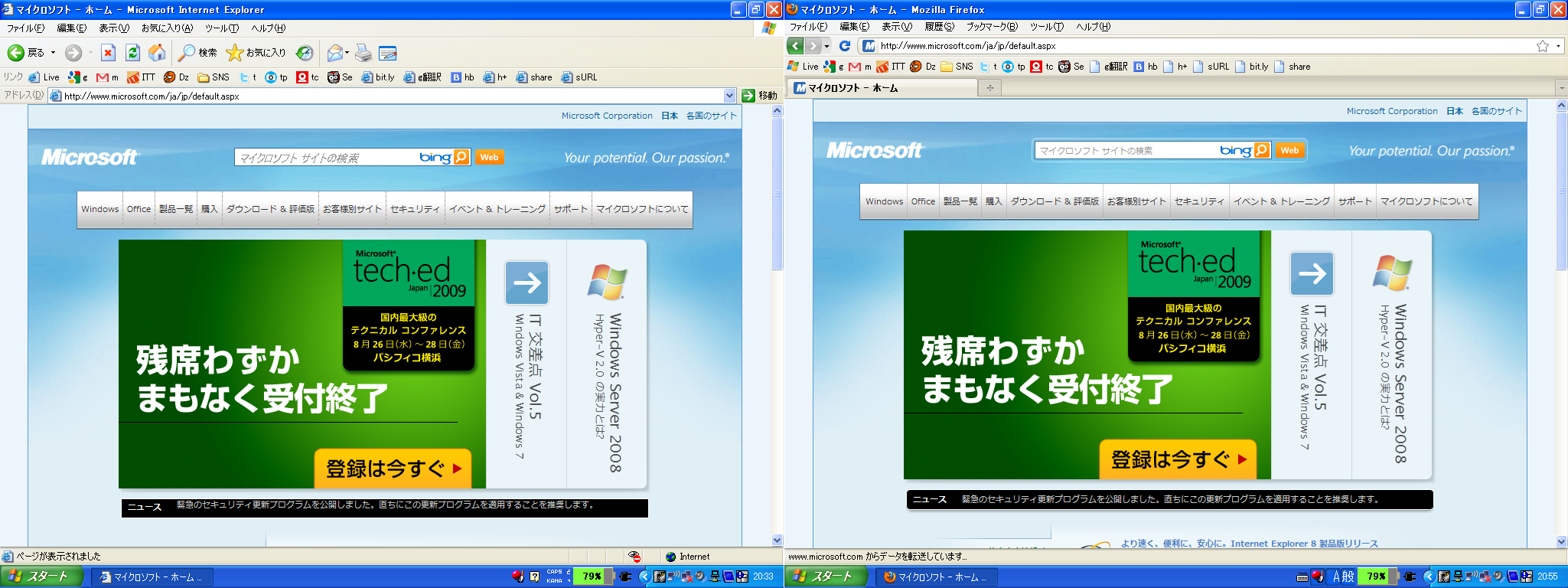Viewport: 1568px width, 588px height.
Task: Open the ITT link in Internet Explorer links bar
Action: 142,77
